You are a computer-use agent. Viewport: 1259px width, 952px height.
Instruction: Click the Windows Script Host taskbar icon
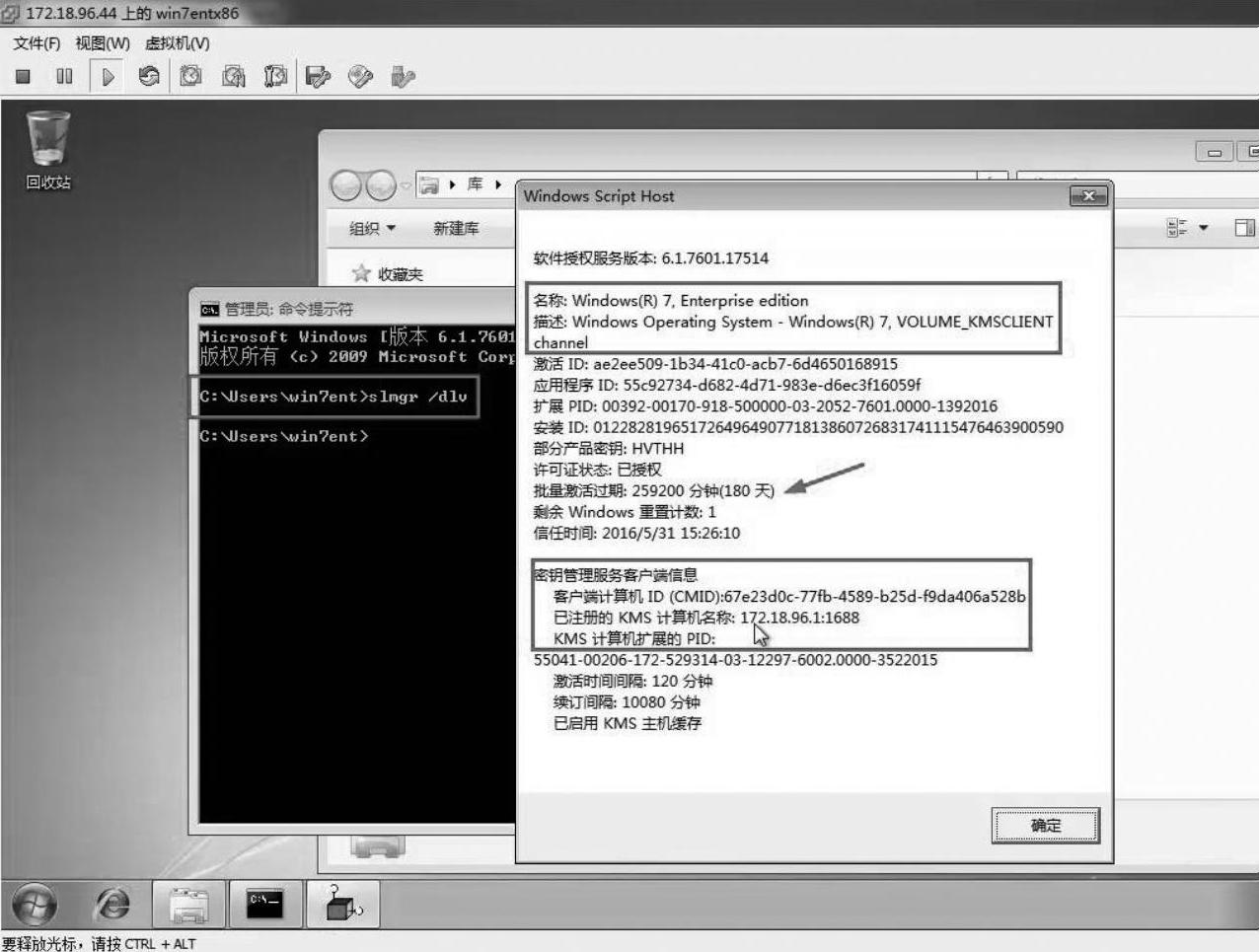(x=342, y=904)
